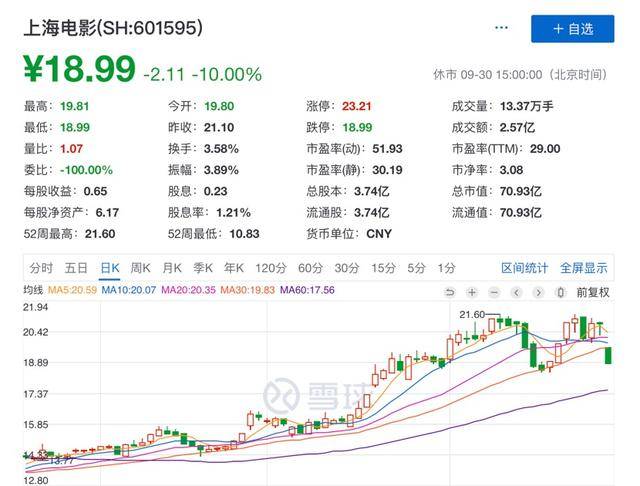
Task: Click the MA30:19.83 moving average label
Action: coord(248,290)
